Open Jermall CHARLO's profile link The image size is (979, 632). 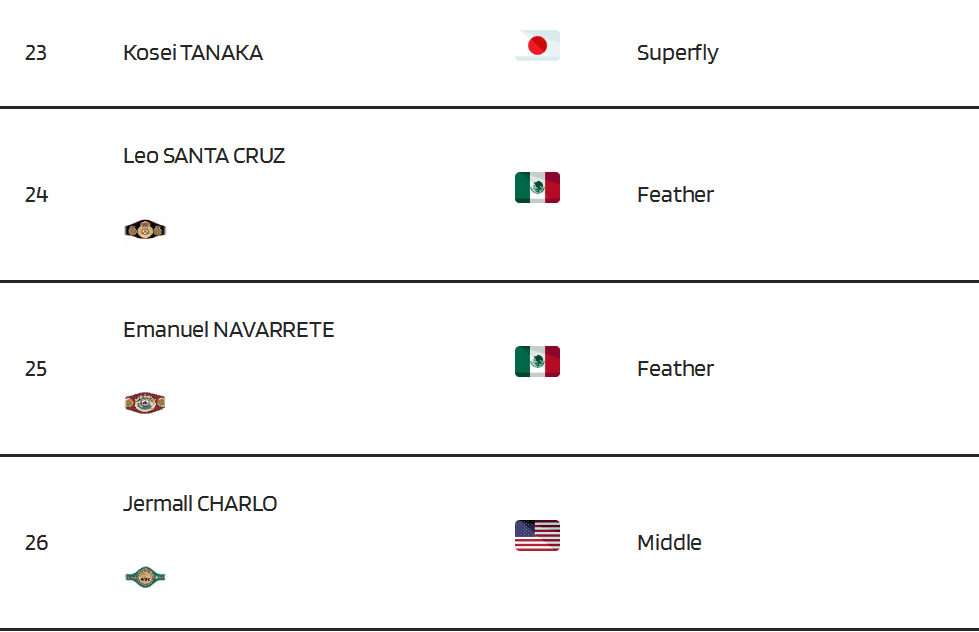pyautogui.click(x=200, y=503)
